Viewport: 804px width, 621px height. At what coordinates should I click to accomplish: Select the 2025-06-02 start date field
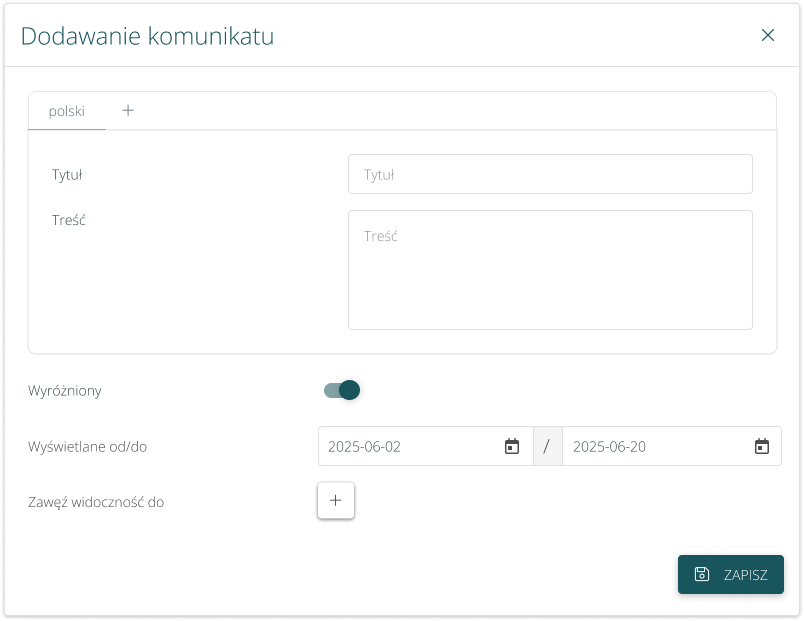point(410,447)
